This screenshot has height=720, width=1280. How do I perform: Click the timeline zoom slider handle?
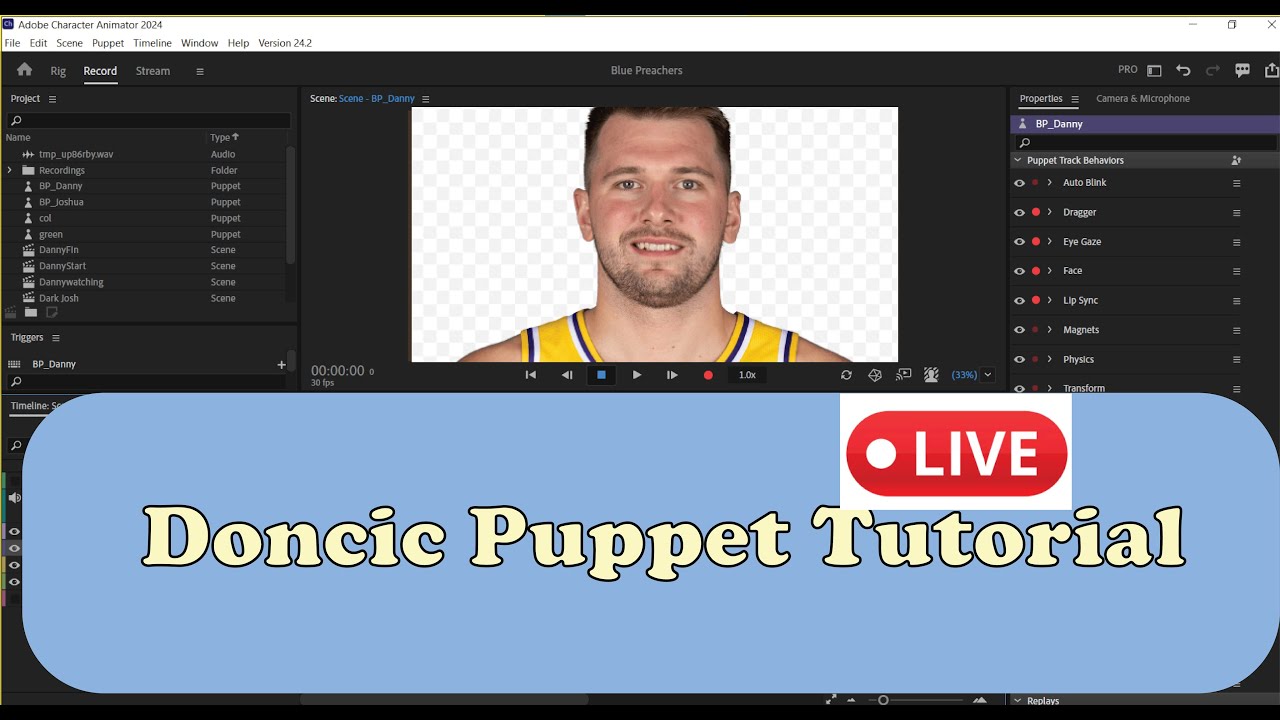point(883,700)
